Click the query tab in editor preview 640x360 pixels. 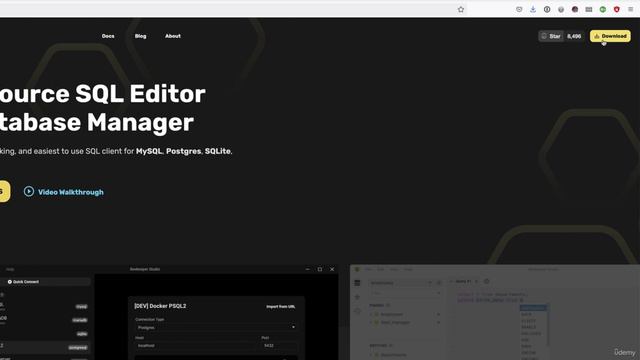point(464,281)
